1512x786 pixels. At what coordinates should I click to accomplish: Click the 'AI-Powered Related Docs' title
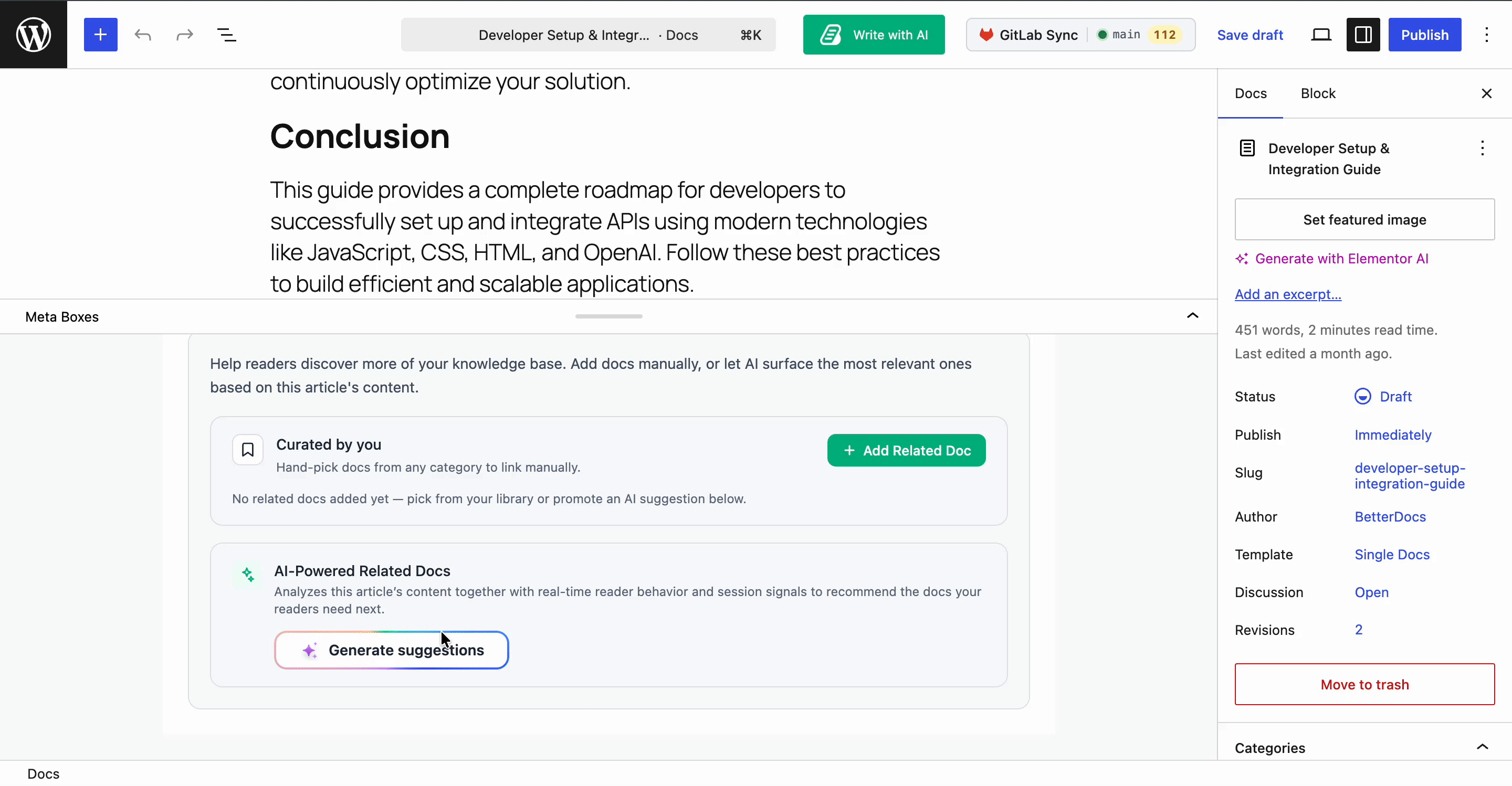tap(362, 571)
